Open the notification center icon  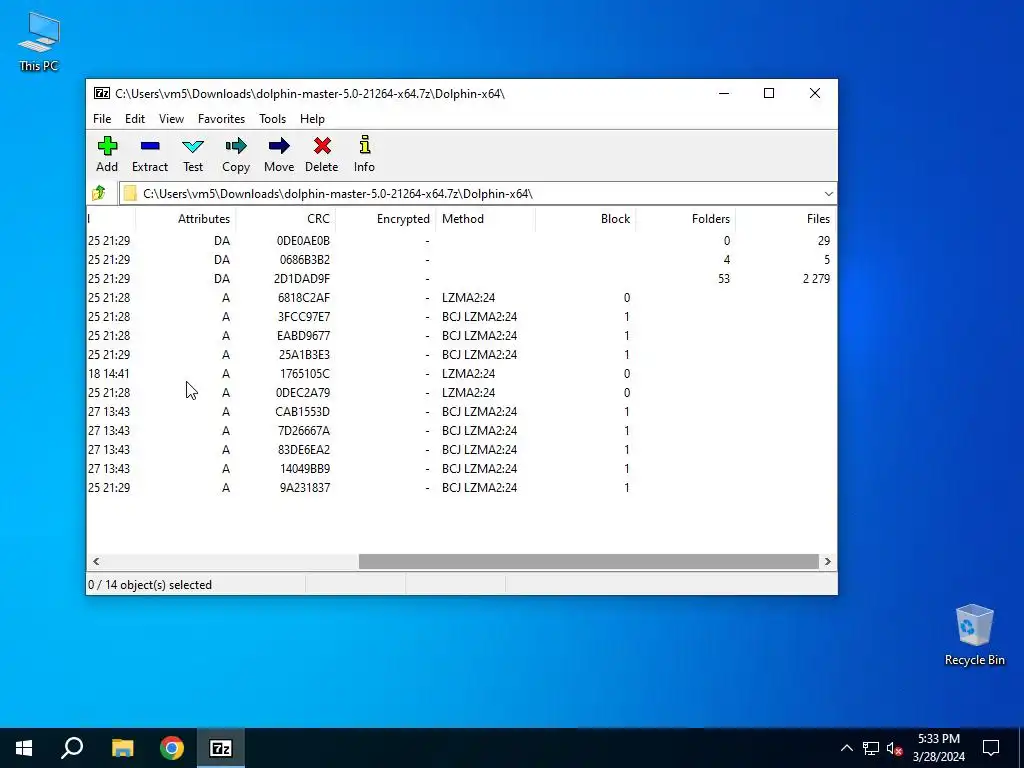991,748
